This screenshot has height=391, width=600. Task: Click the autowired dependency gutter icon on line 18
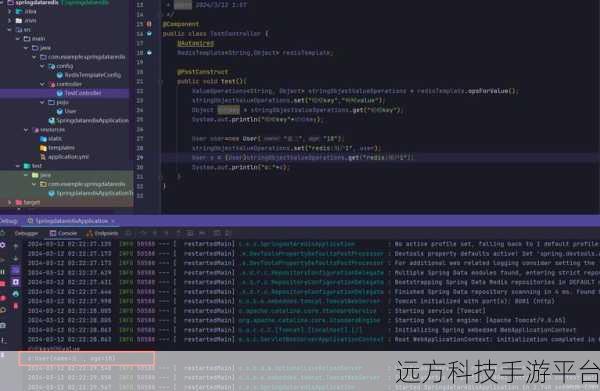click(x=149, y=53)
